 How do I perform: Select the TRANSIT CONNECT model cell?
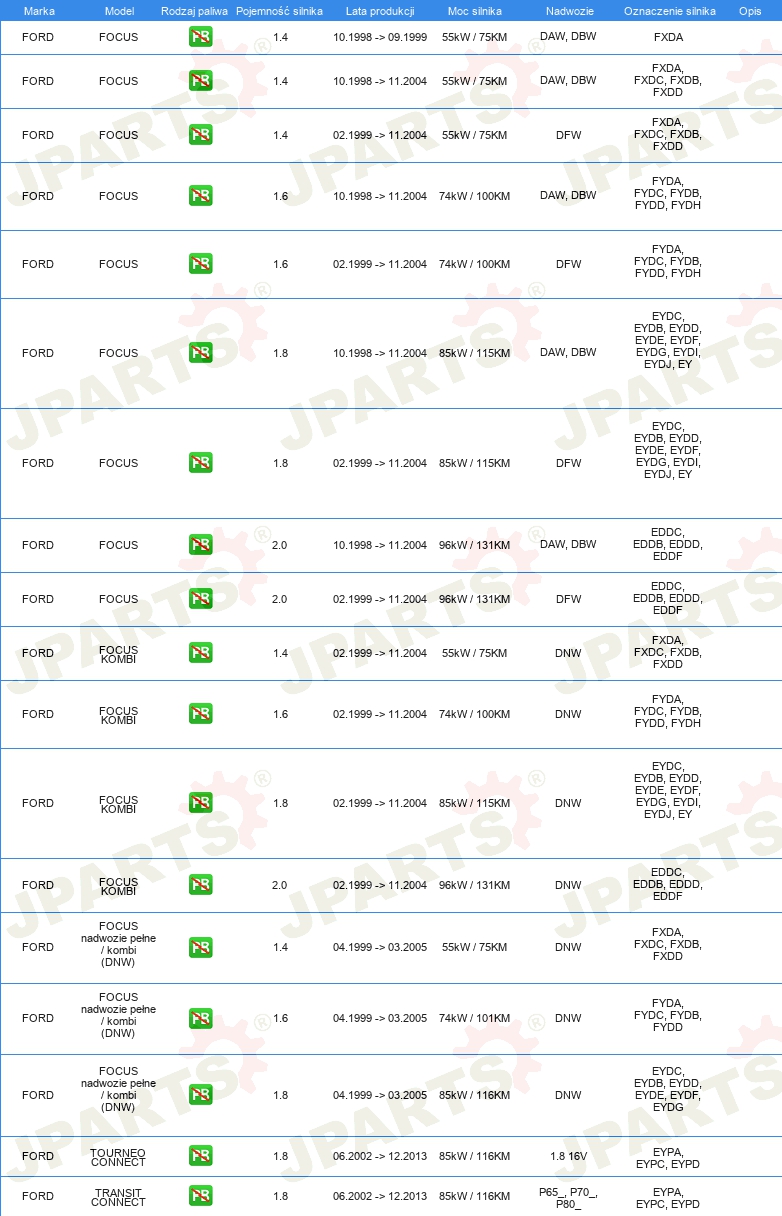click(118, 1197)
